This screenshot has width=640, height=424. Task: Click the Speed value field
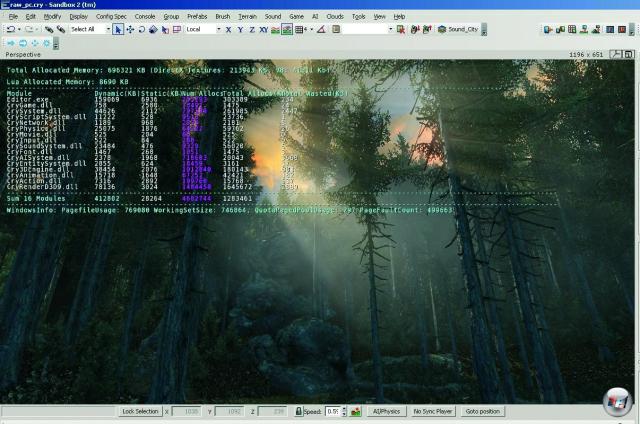click(333, 411)
